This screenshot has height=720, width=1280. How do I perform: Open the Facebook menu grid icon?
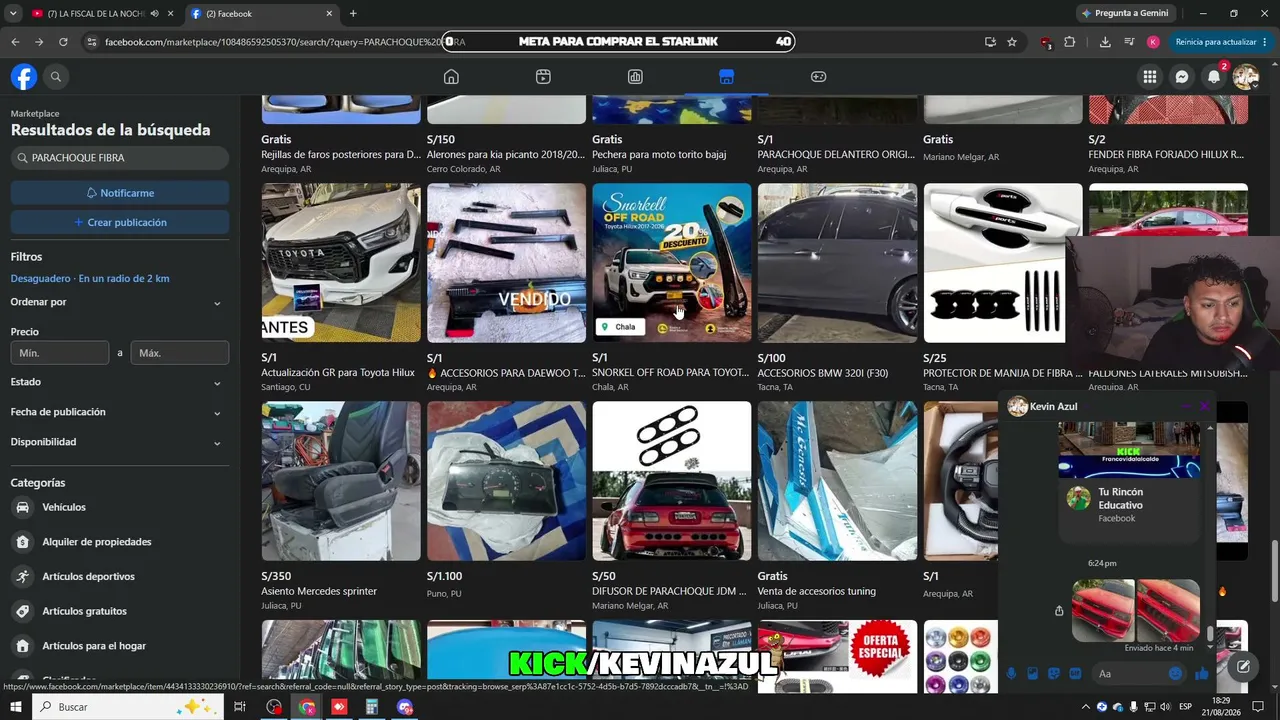[1150, 77]
